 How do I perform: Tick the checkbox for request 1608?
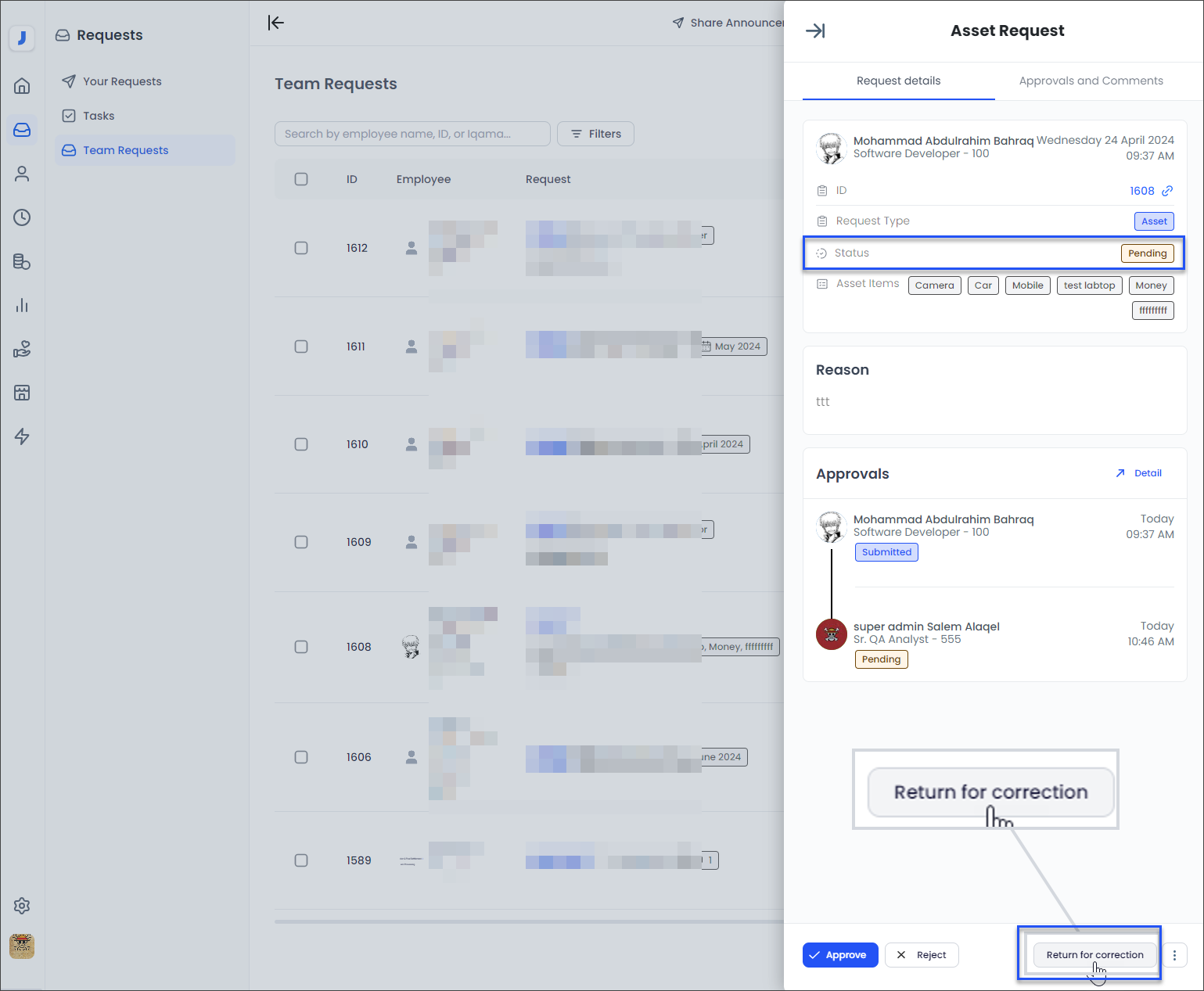pyautogui.click(x=301, y=647)
